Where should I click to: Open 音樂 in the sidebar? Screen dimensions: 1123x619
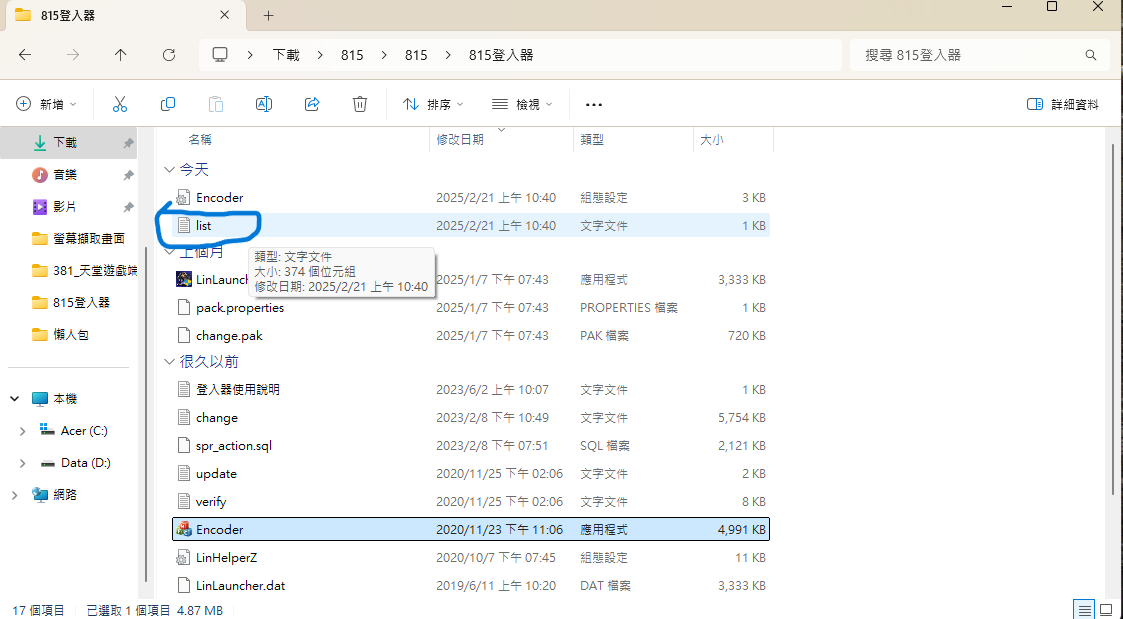click(65, 175)
